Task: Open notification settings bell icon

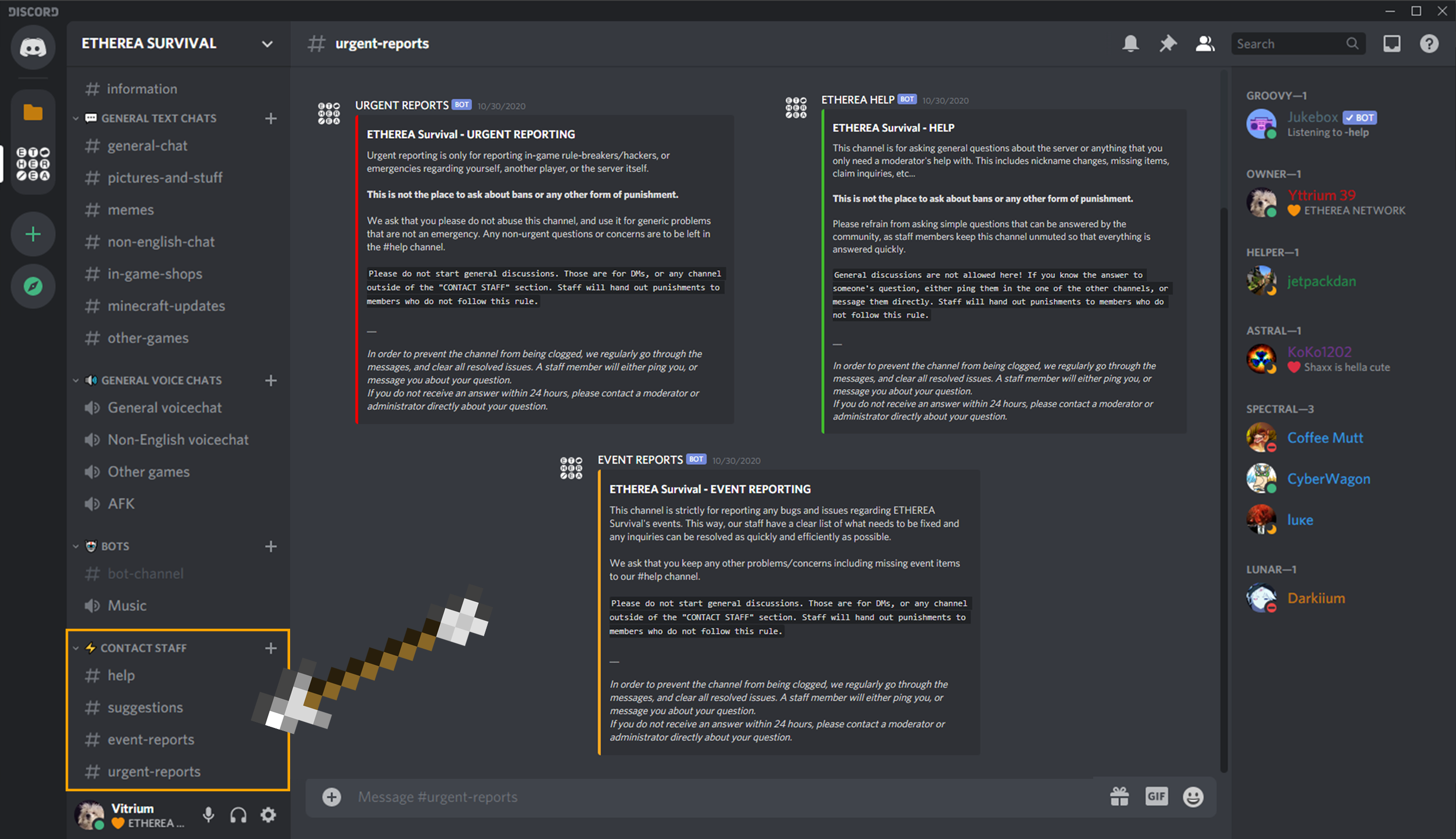Action: [x=1130, y=44]
